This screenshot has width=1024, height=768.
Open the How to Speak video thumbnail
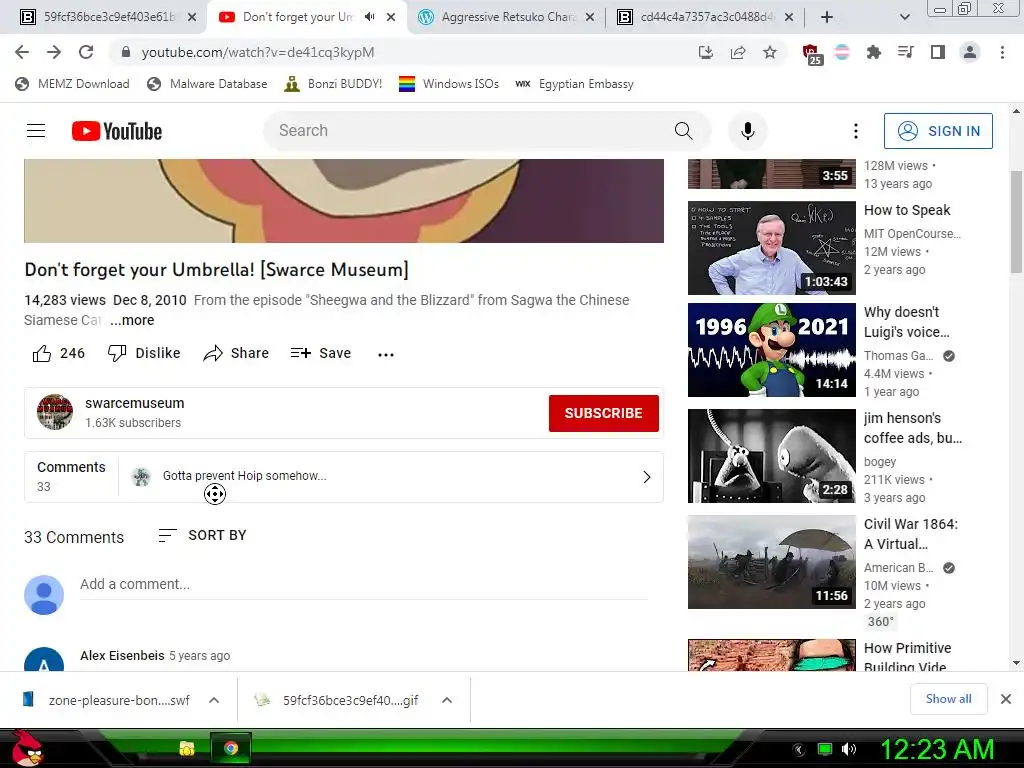point(771,248)
